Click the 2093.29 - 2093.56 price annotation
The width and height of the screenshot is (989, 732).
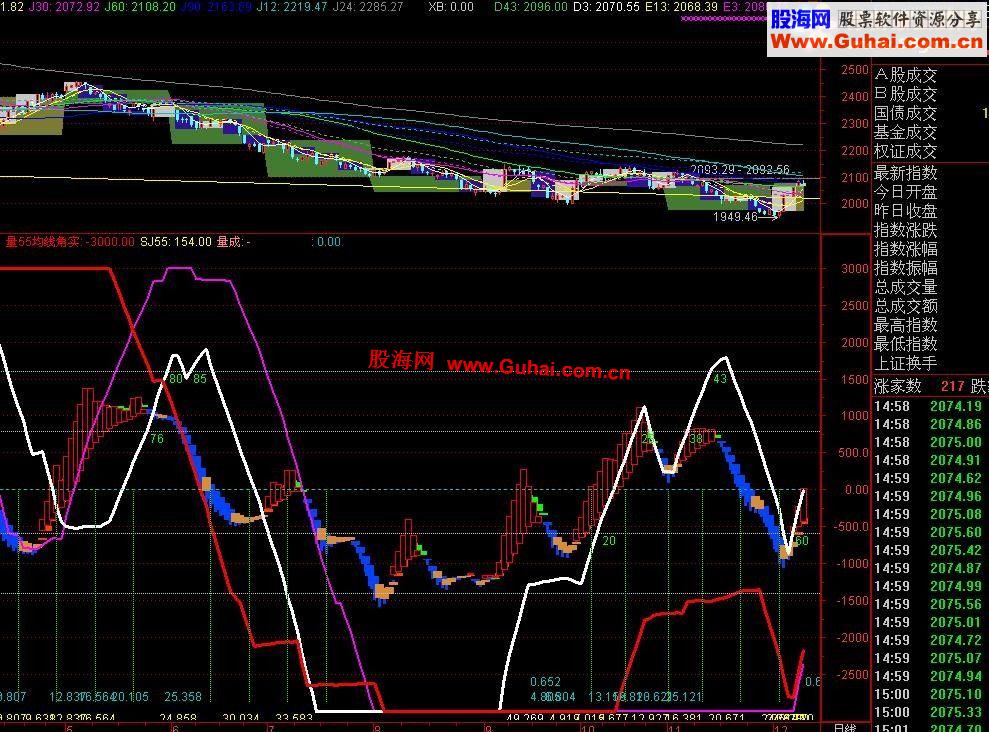[740, 170]
